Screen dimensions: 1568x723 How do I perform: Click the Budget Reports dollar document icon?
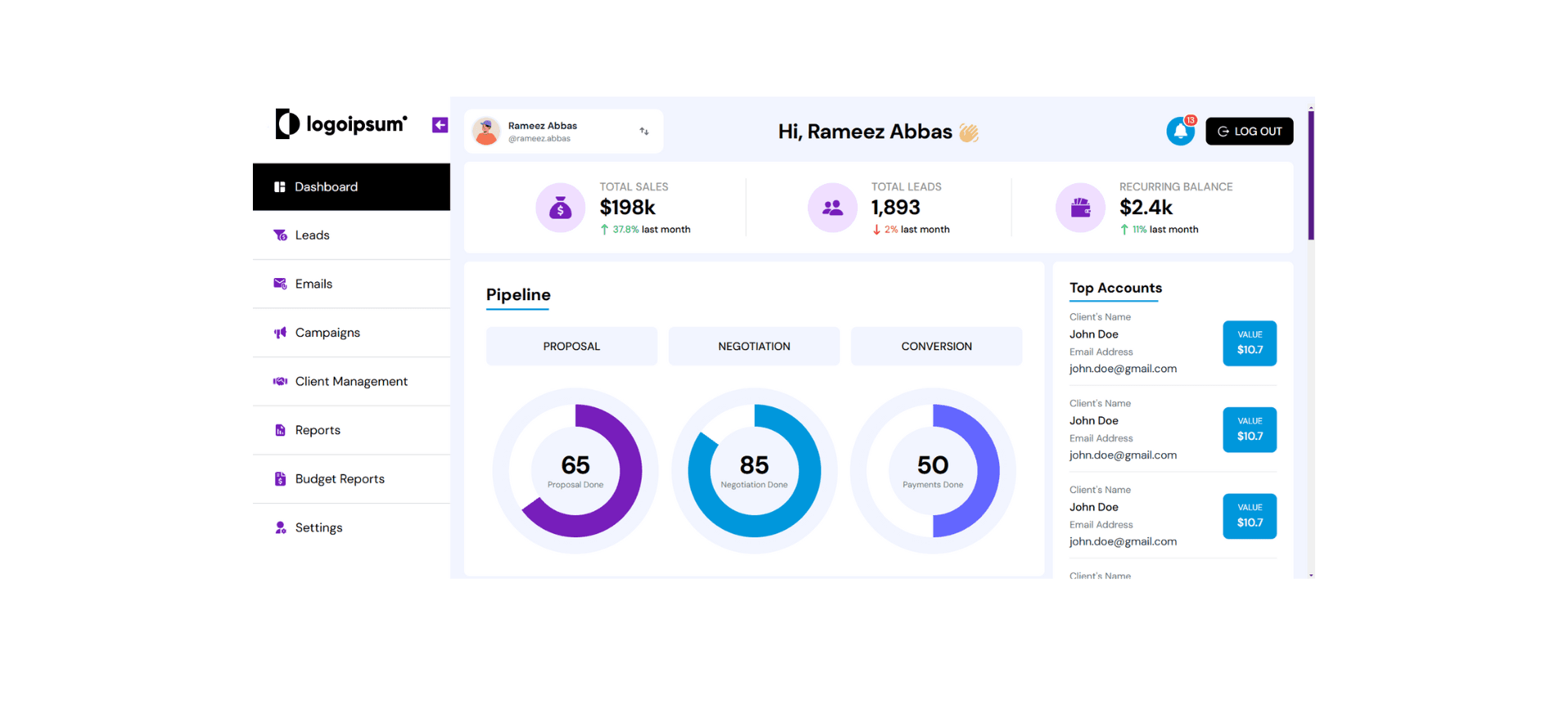pyautogui.click(x=280, y=479)
